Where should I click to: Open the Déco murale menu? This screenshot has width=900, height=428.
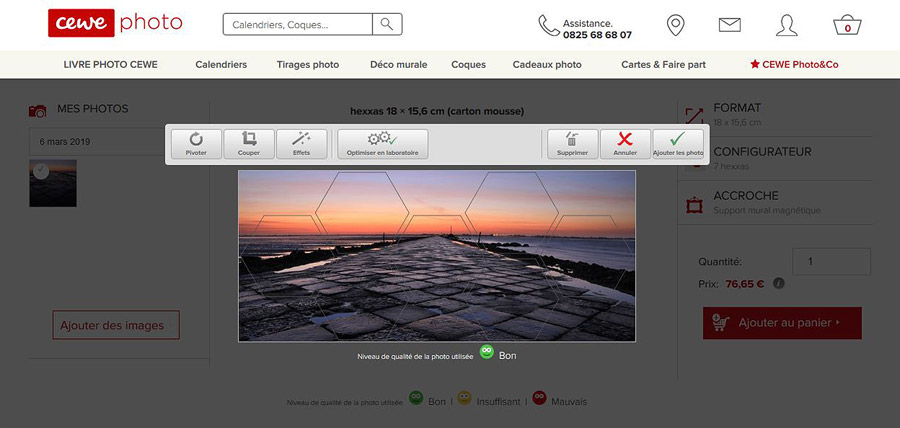pyautogui.click(x=398, y=65)
